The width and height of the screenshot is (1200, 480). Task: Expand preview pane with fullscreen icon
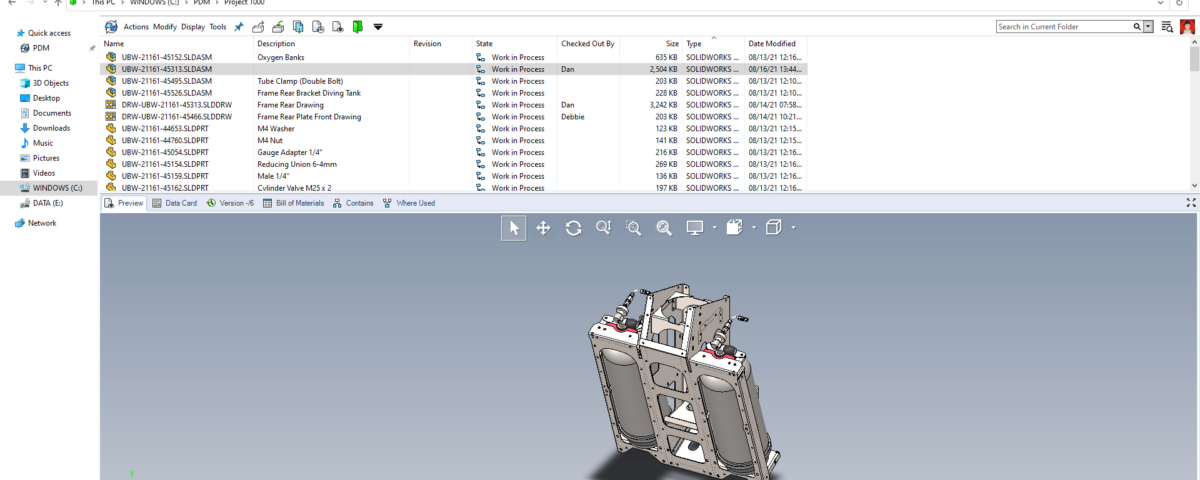[x=1190, y=203]
